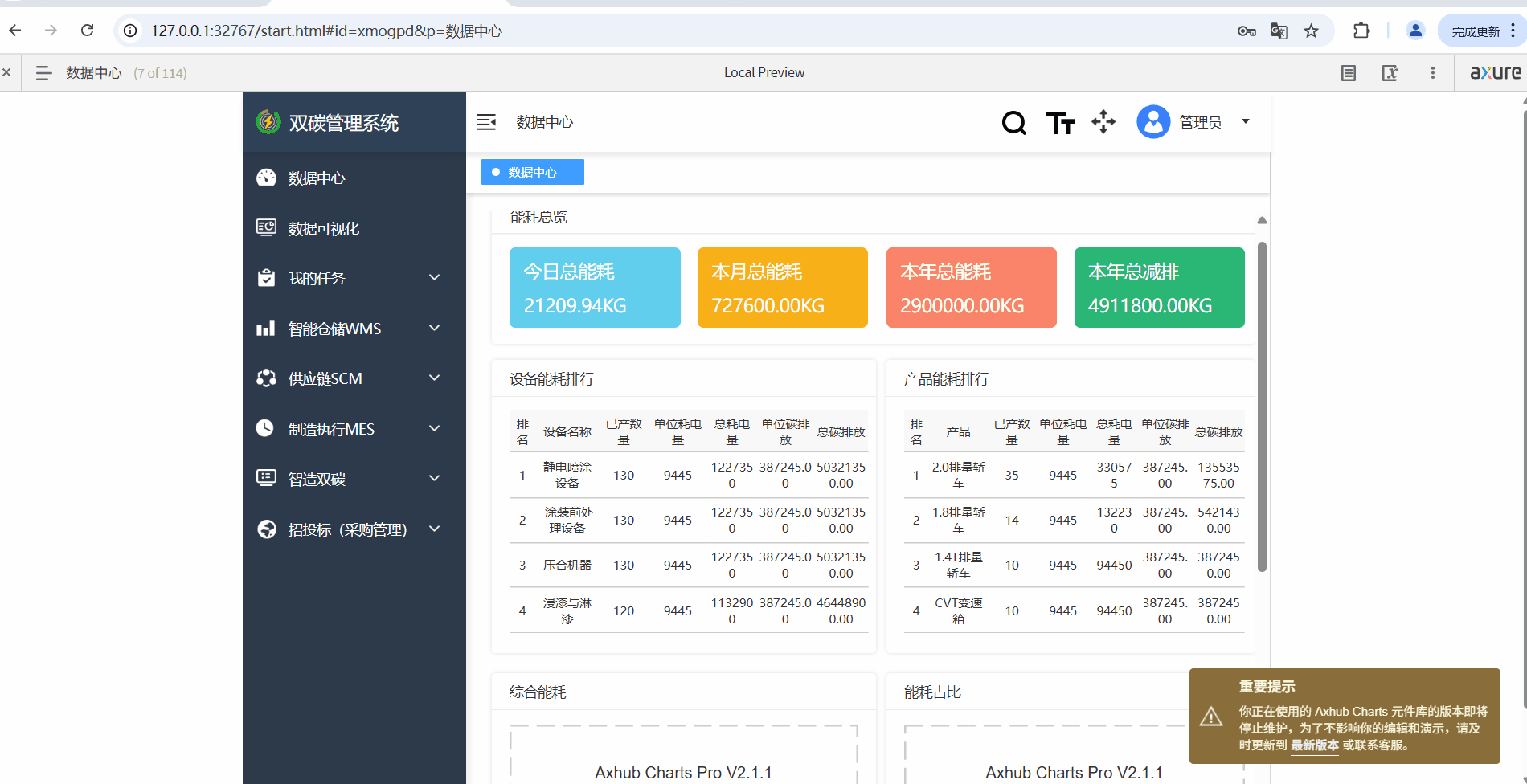
Task: Click the fullscreen move arrows icon
Action: 1103,122
